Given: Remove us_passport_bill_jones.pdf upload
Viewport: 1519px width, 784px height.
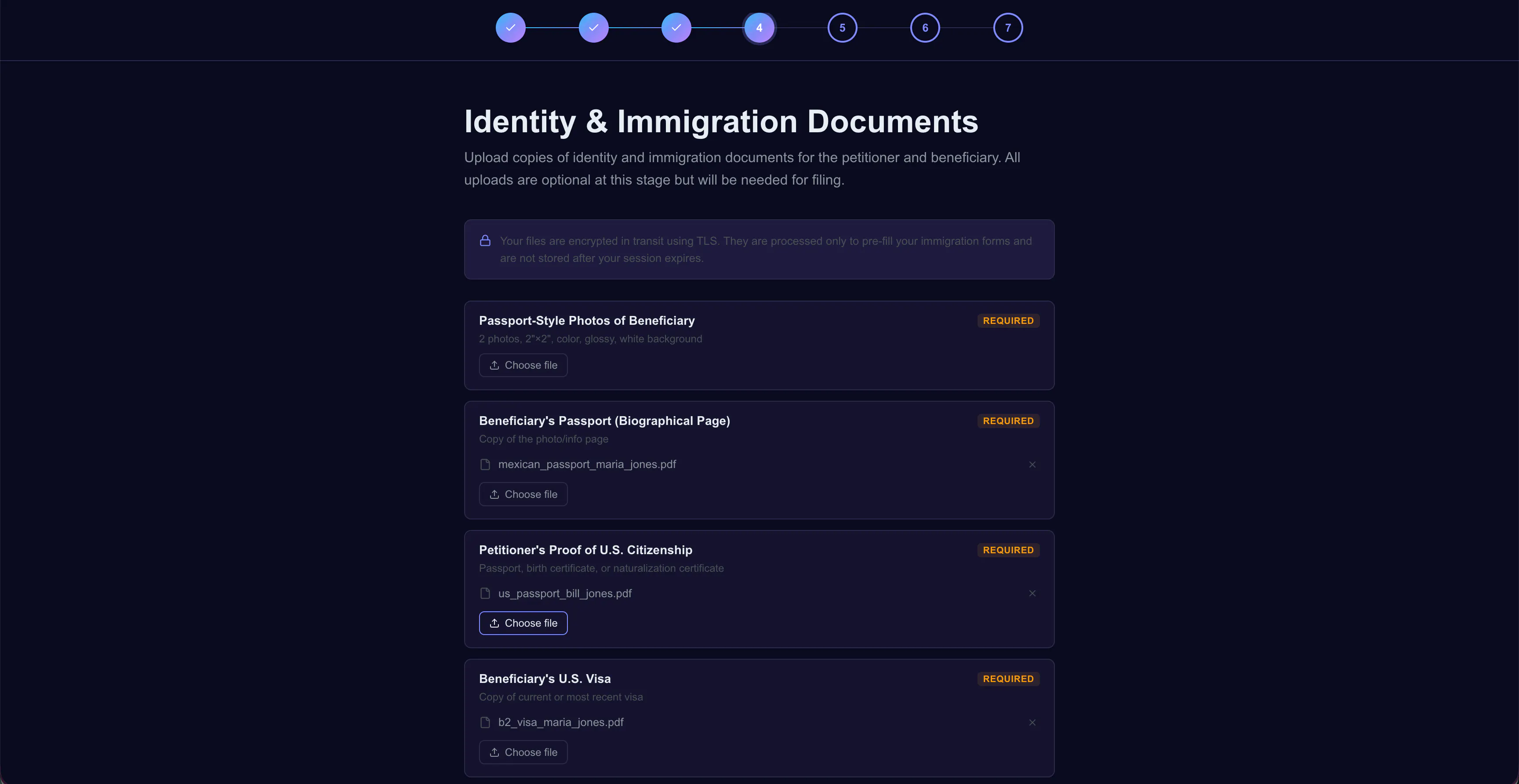Looking at the screenshot, I should (x=1032, y=593).
